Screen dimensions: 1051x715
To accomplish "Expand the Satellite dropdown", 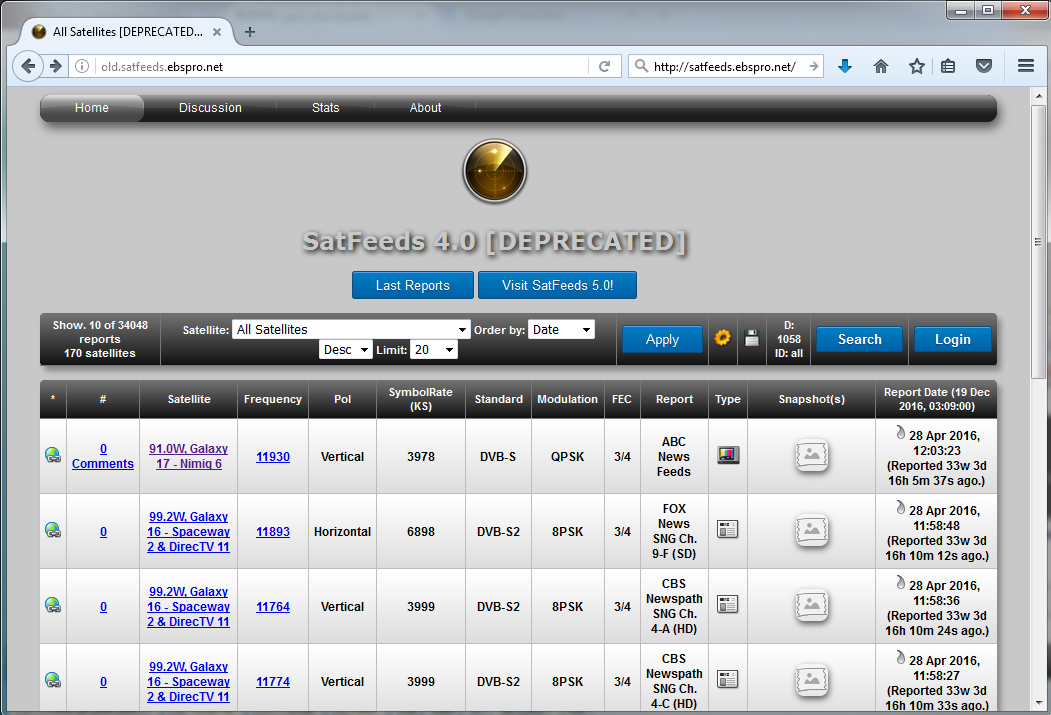I will pos(350,329).
